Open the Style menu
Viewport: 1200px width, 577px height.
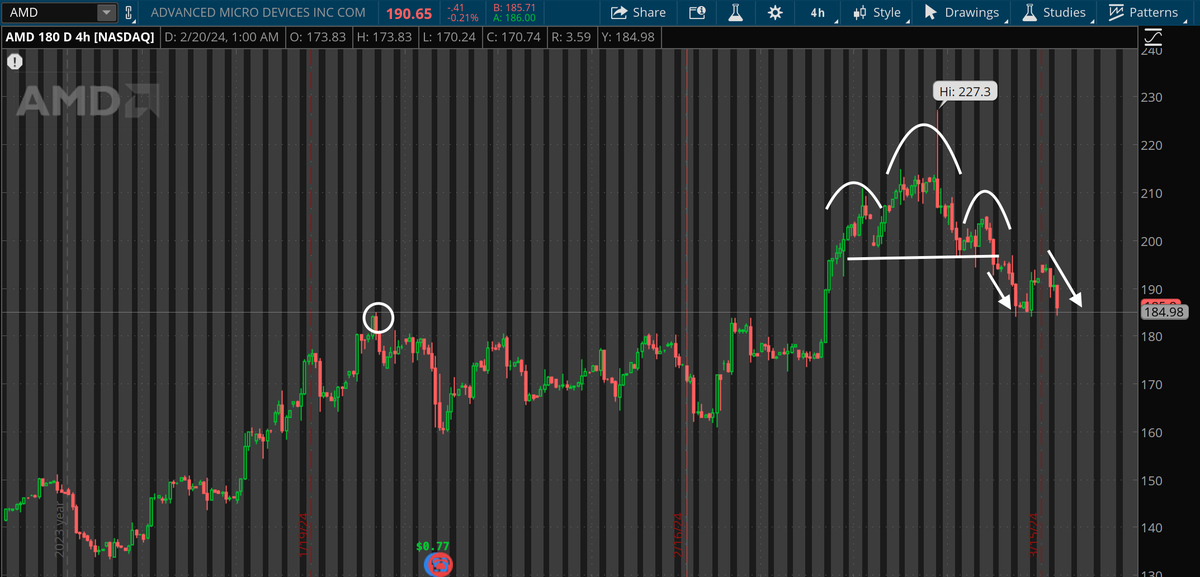pyautogui.click(x=876, y=13)
